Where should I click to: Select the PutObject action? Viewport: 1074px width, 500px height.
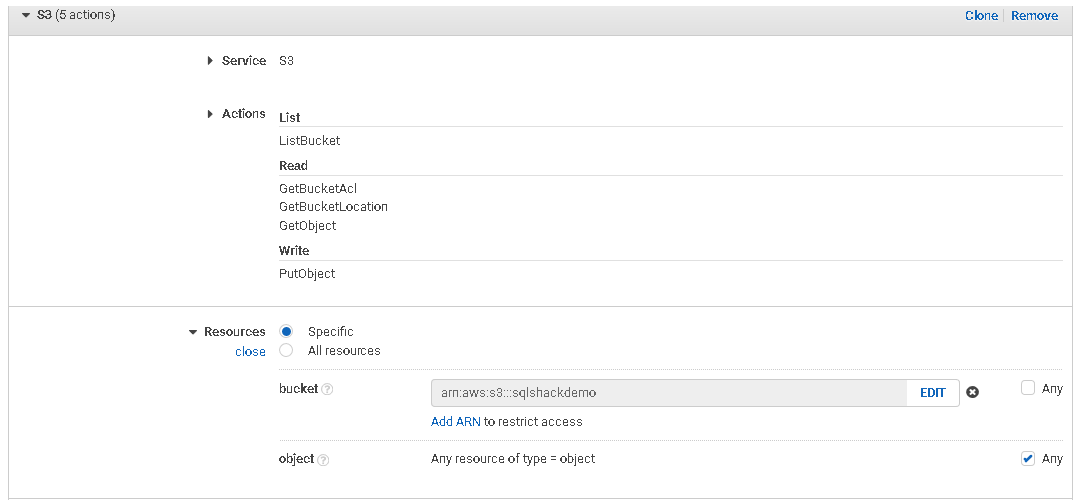307,274
